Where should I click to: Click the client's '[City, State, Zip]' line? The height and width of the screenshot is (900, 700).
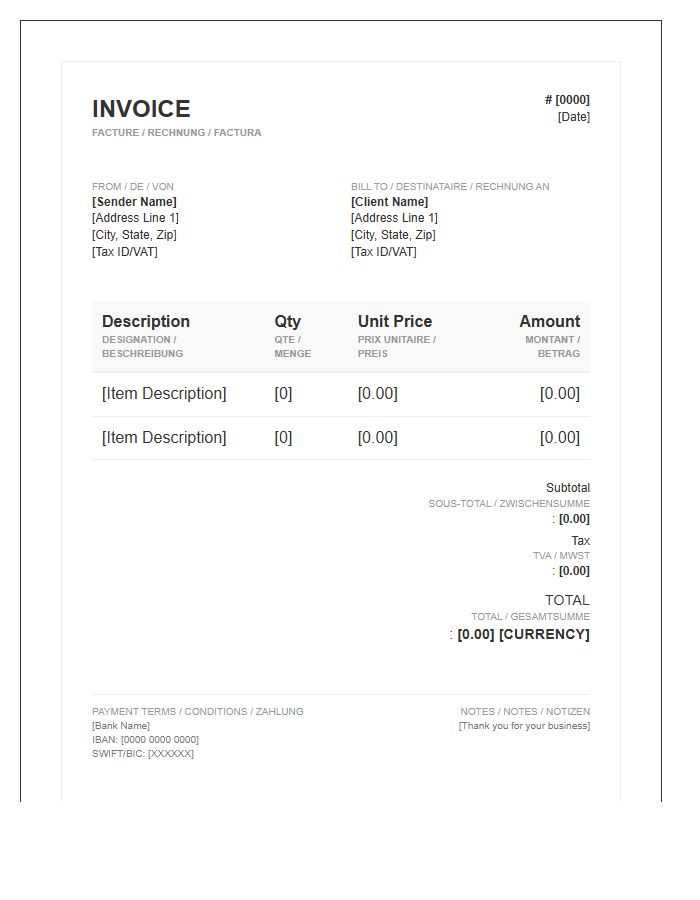coord(393,235)
